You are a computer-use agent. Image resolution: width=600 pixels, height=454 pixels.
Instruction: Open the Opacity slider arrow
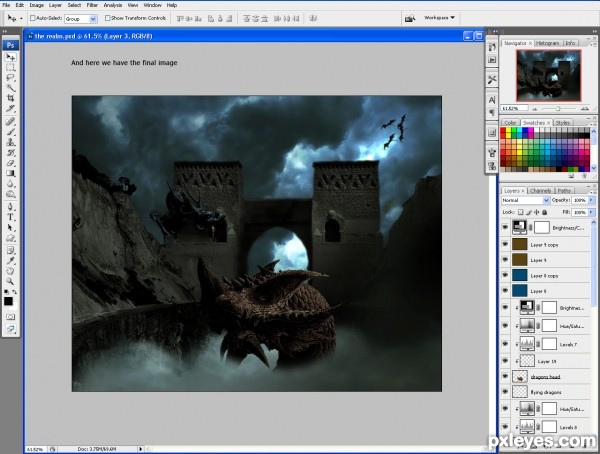pyautogui.click(x=592, y=200)
